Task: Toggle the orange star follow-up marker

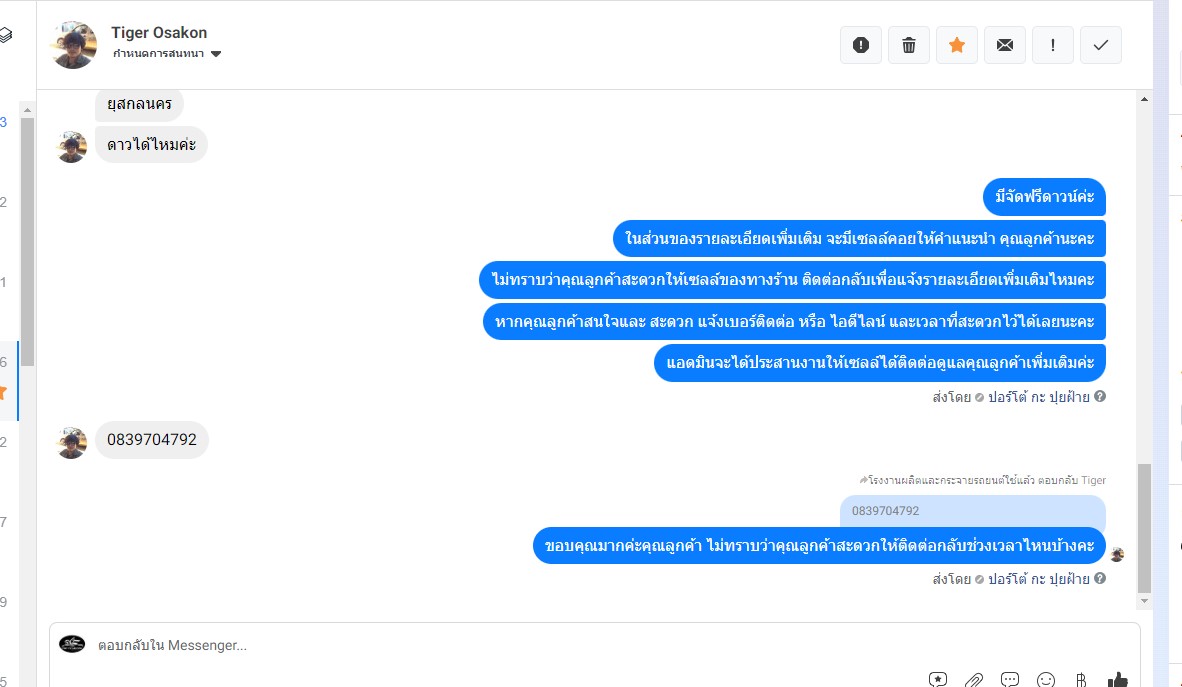Action: pos(957,45)
